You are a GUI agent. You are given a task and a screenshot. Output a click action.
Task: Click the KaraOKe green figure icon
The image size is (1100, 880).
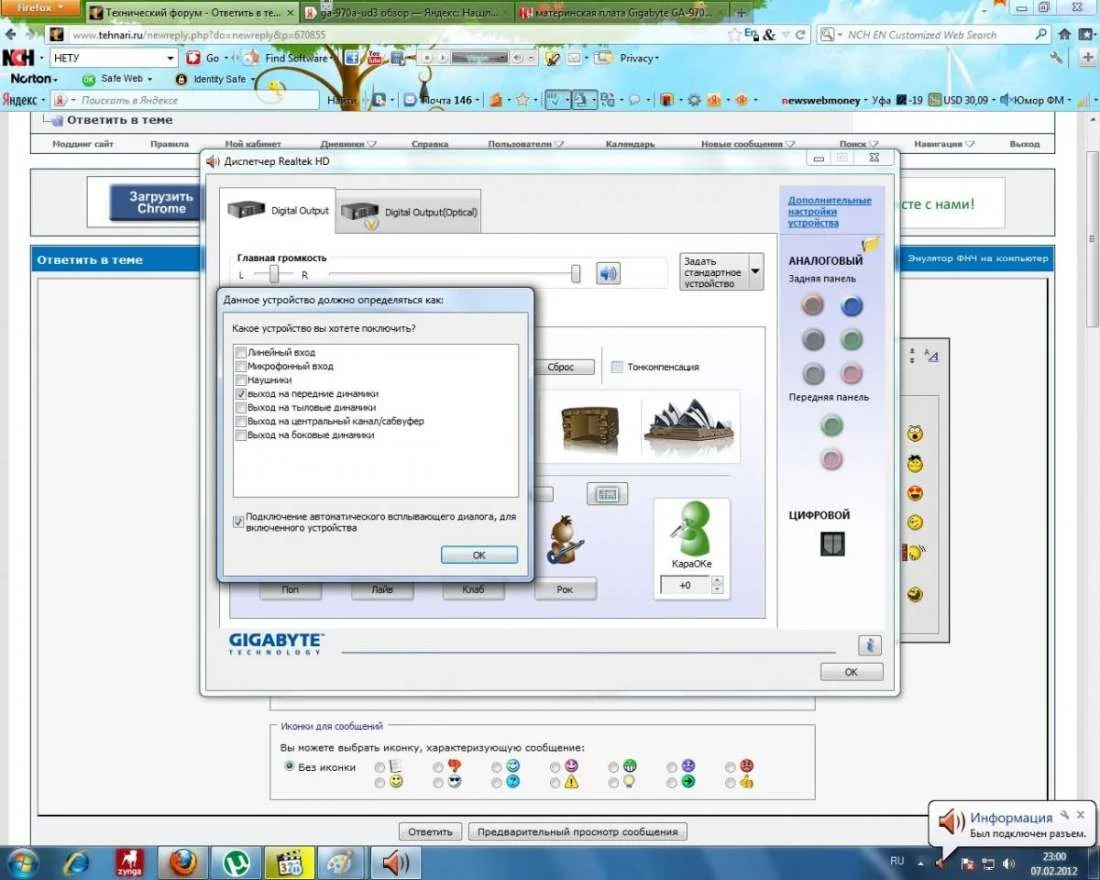point(692,528)
